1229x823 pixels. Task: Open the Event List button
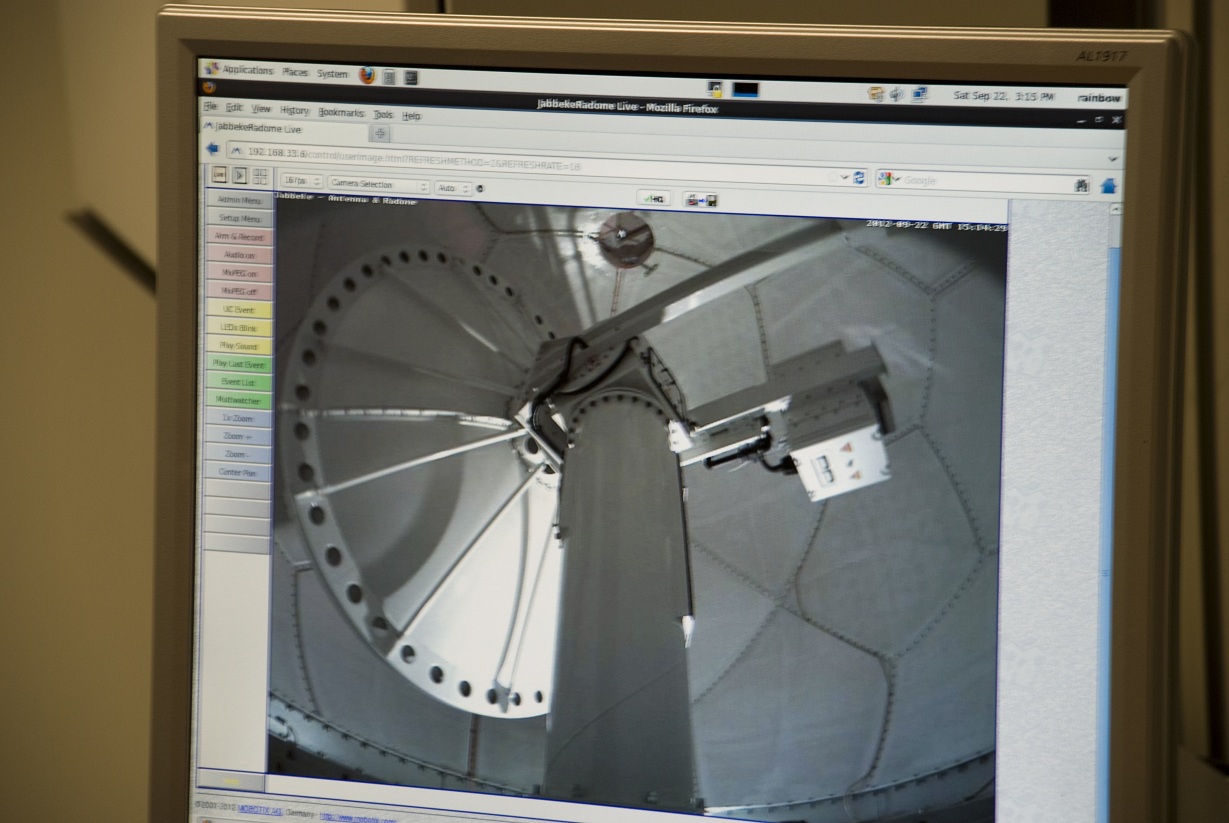click(x=239, y=382)
